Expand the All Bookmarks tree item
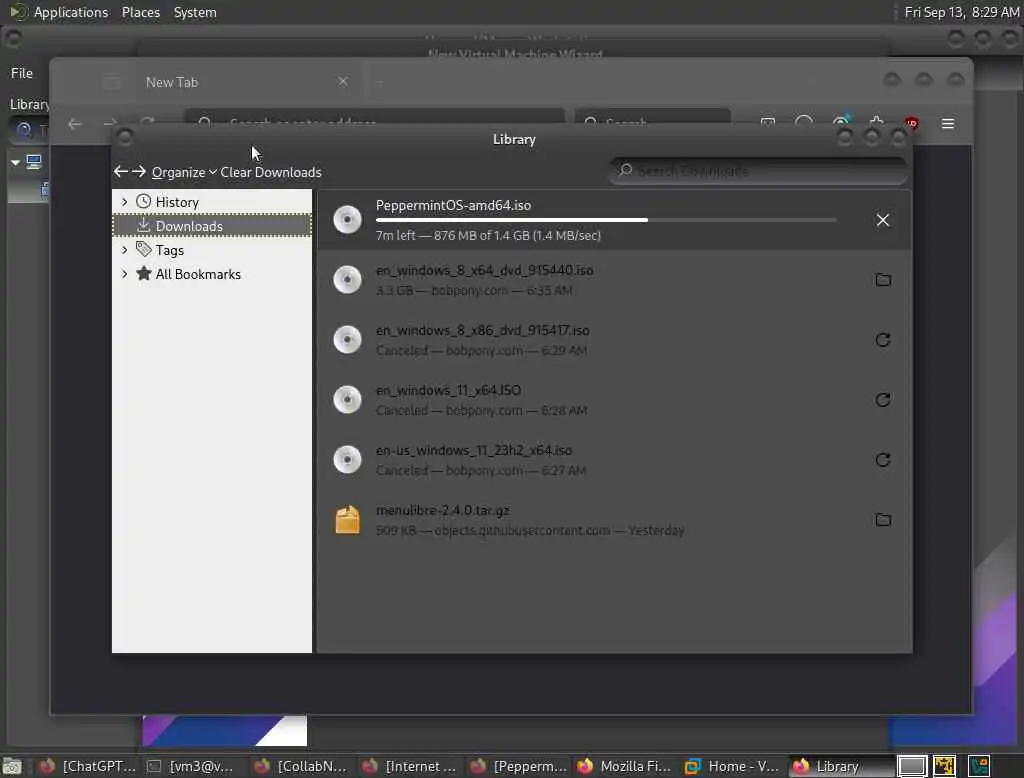The image size is (1024, 778). pyautogui.click(x=125, y=274)
